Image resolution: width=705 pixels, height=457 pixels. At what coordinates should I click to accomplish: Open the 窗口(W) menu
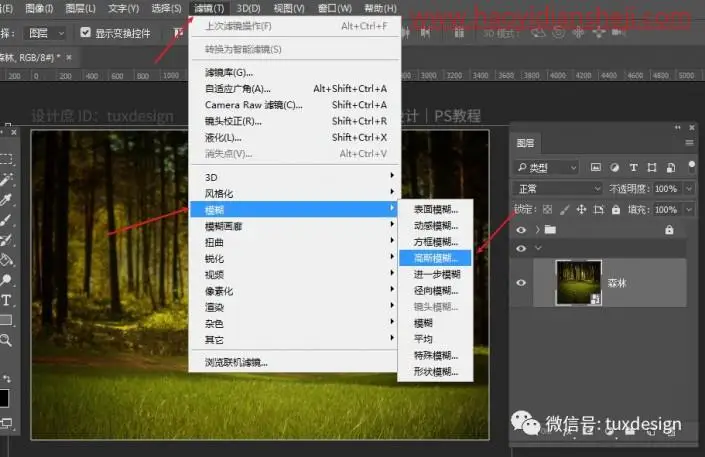(335, 8)
